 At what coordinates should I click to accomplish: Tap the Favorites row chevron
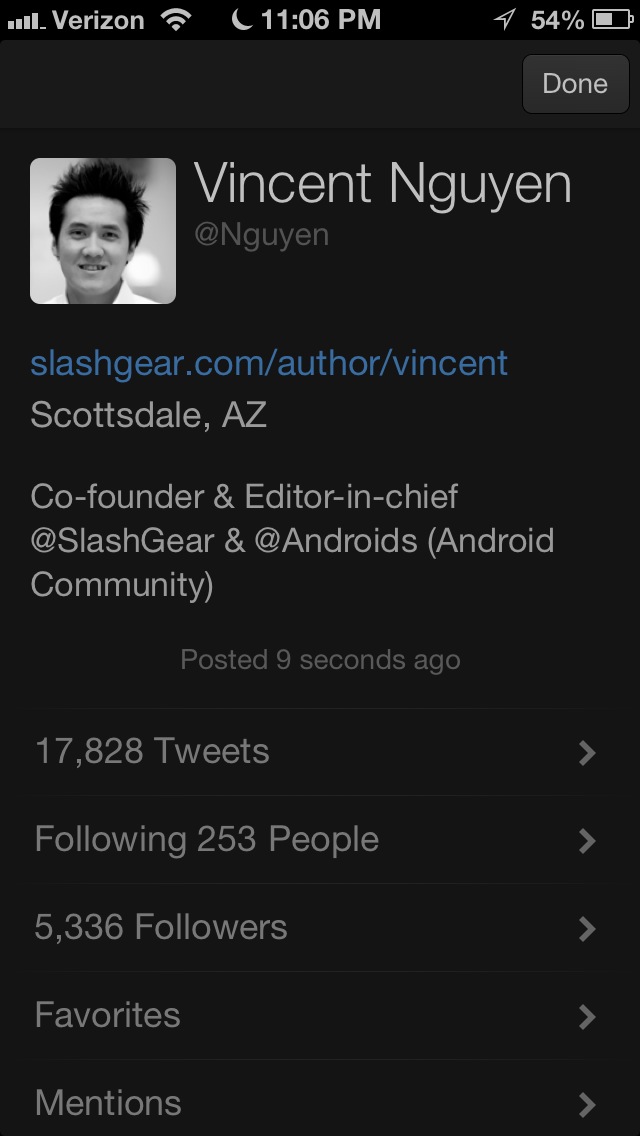[x=587, y=1017]
